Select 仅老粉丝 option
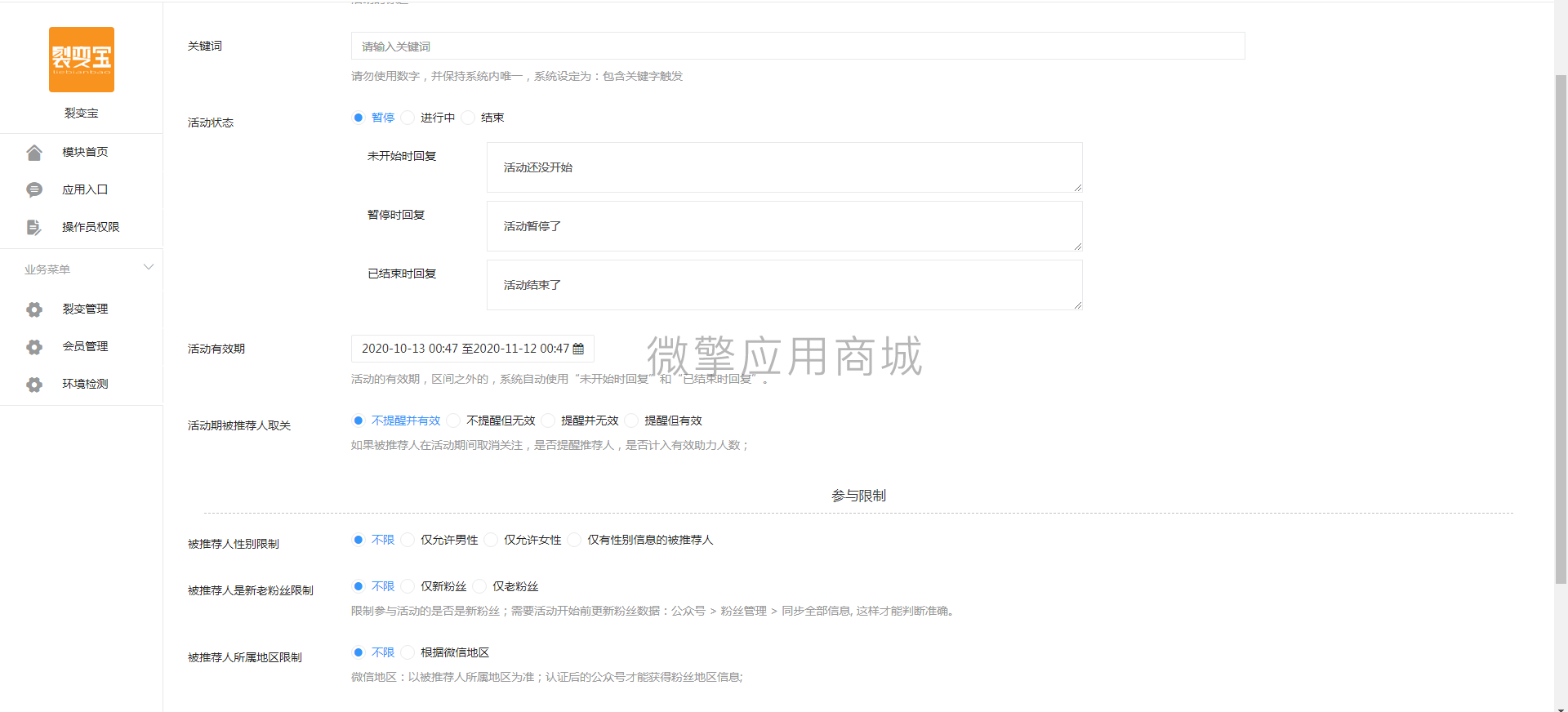Screen dimensions: 1568x712 tap(479, 586)
